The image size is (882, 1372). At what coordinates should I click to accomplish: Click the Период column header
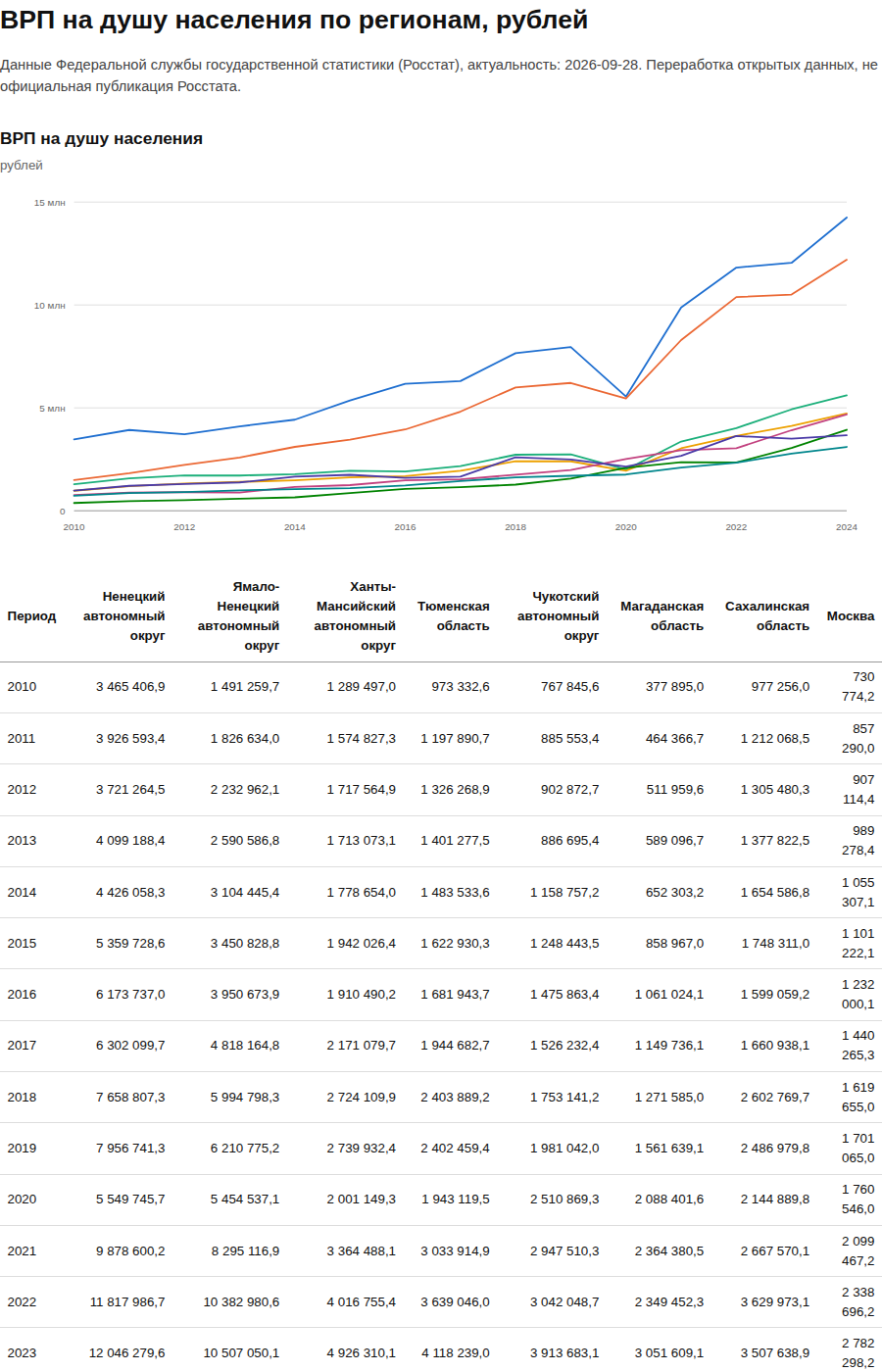pos(31,616)
